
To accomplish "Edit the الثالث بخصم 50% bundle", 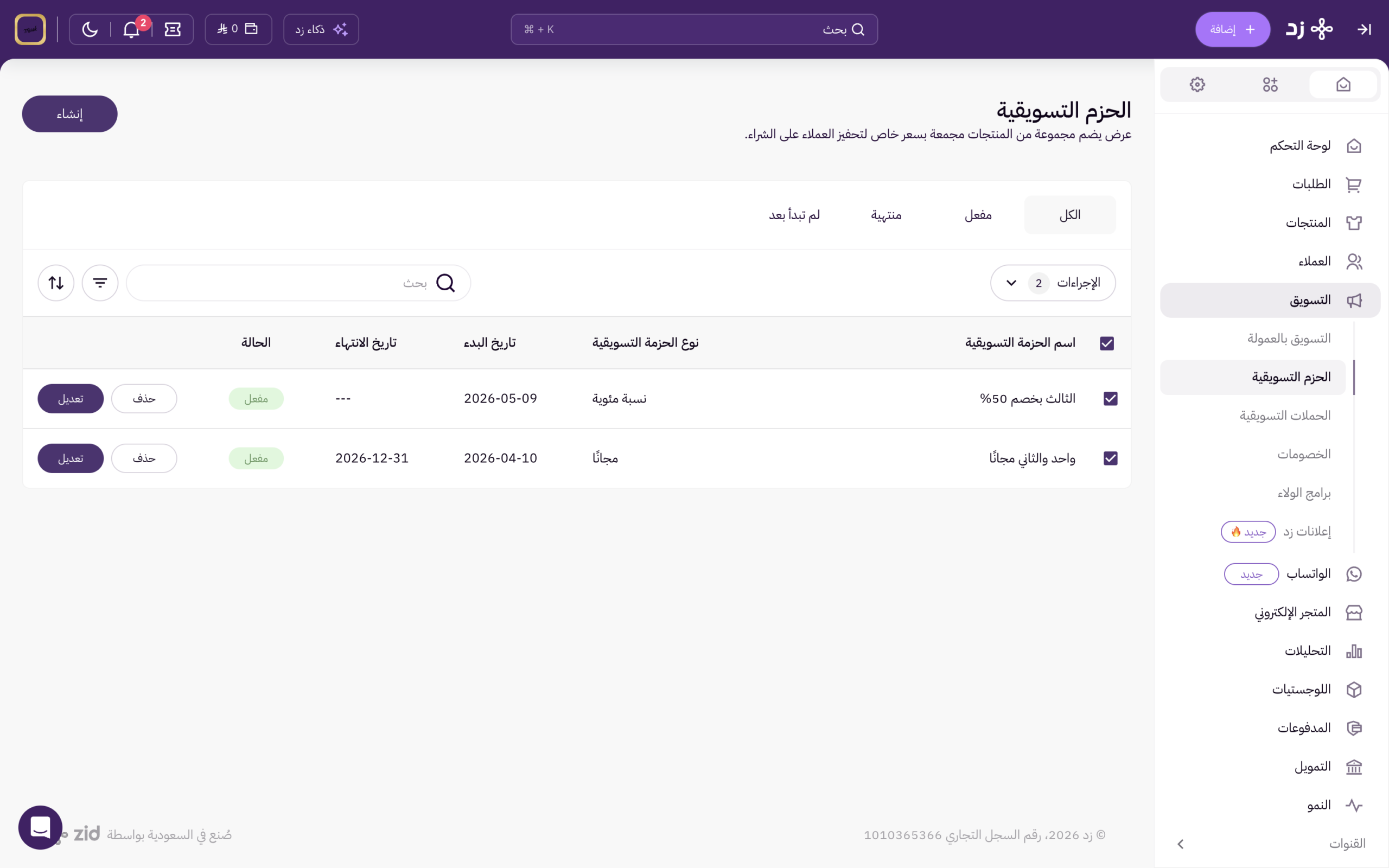I will 71,398.
